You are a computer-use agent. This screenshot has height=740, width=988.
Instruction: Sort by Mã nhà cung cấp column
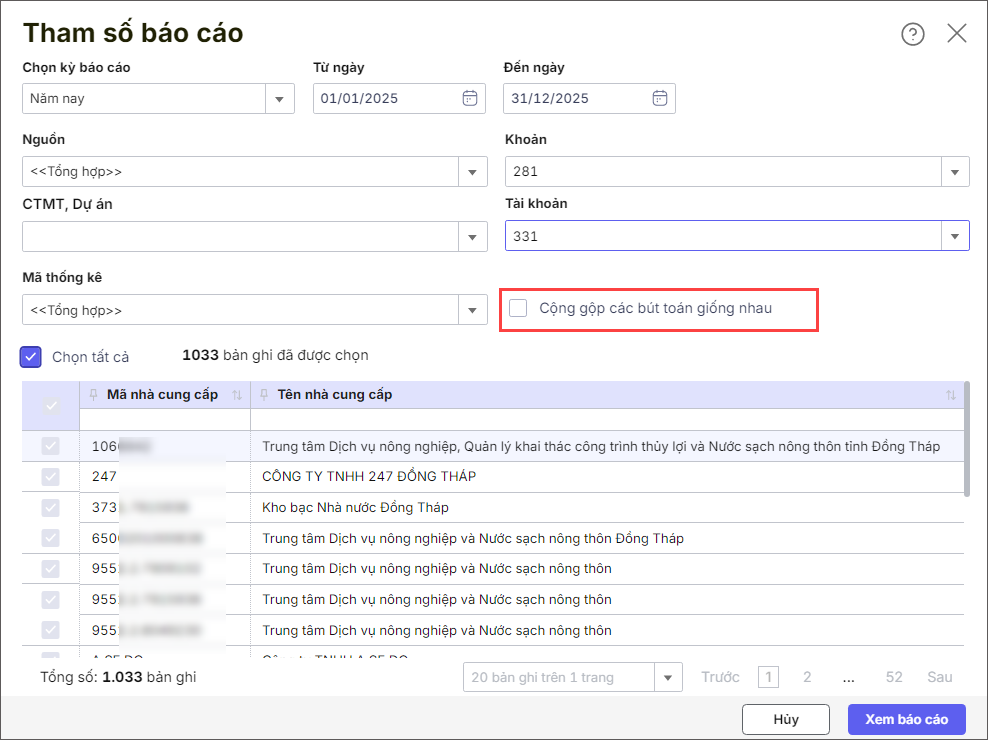pos(237,395)
